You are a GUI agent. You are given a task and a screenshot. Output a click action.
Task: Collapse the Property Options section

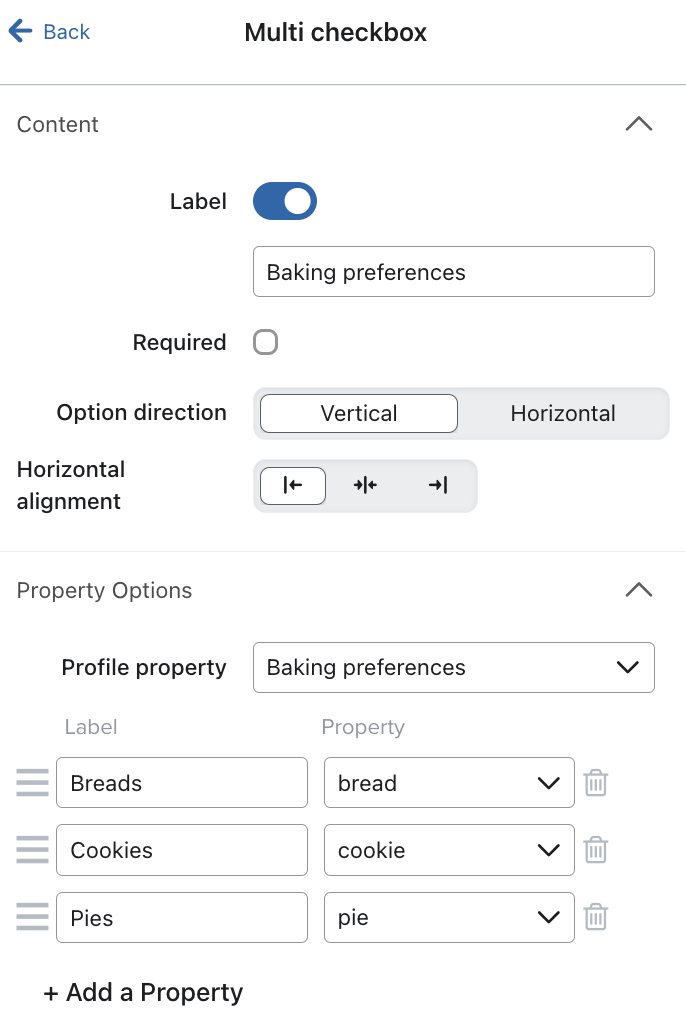click(639, 590)
